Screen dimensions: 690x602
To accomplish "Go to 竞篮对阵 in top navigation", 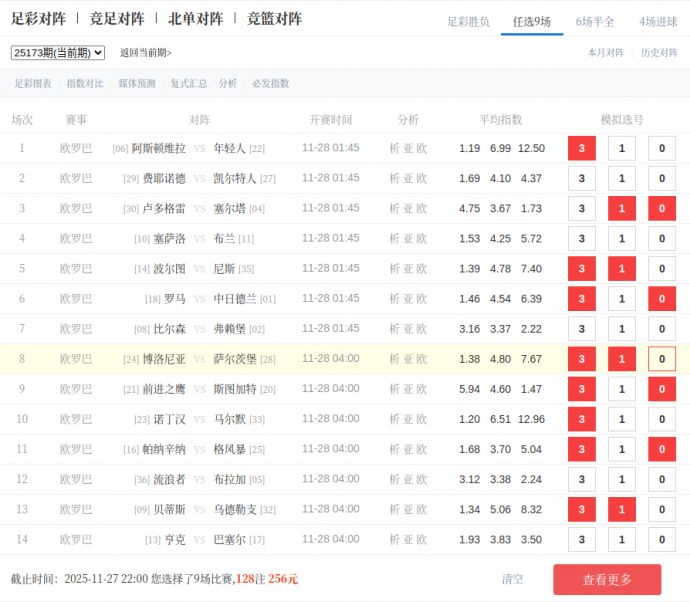I will pos(274,19).
